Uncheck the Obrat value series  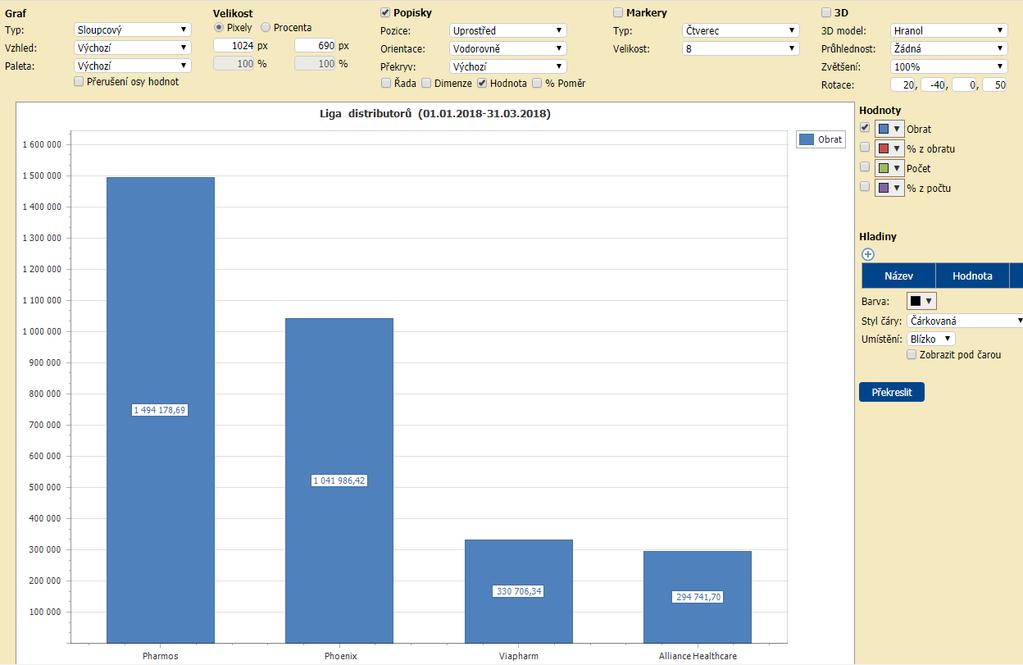pos(865,128)
